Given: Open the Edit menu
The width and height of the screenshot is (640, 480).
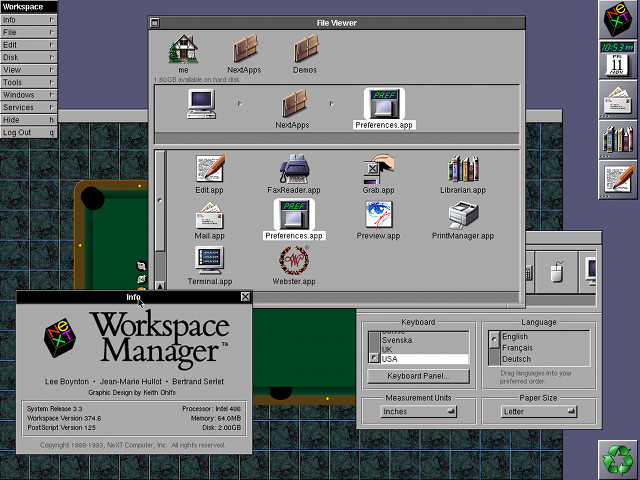Looking at the screenshot, I should [x=29, y=45].
